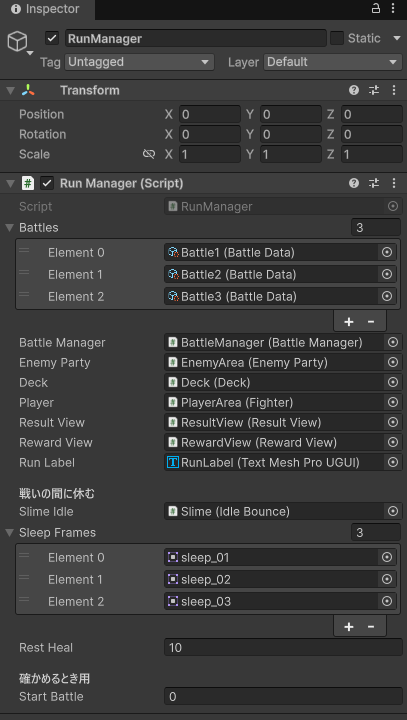Open object picker for Battle Manager field

392,343
